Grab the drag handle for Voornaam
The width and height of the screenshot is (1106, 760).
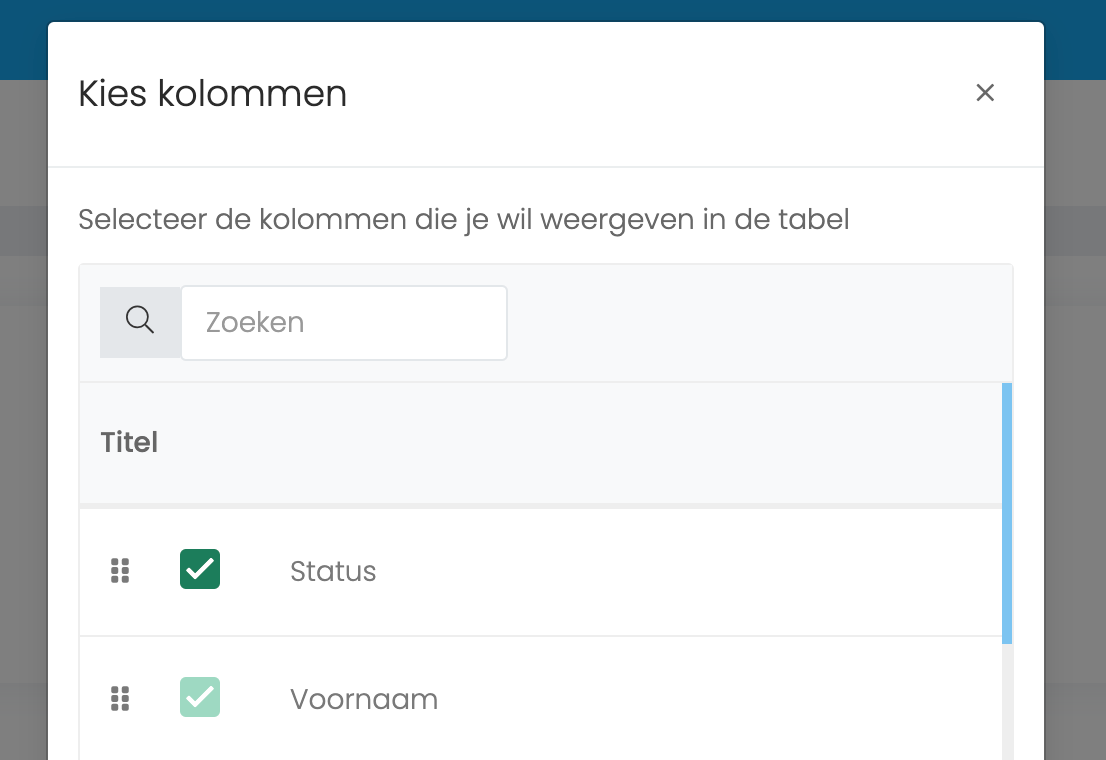pyautogui.click(x=120, y=699)
